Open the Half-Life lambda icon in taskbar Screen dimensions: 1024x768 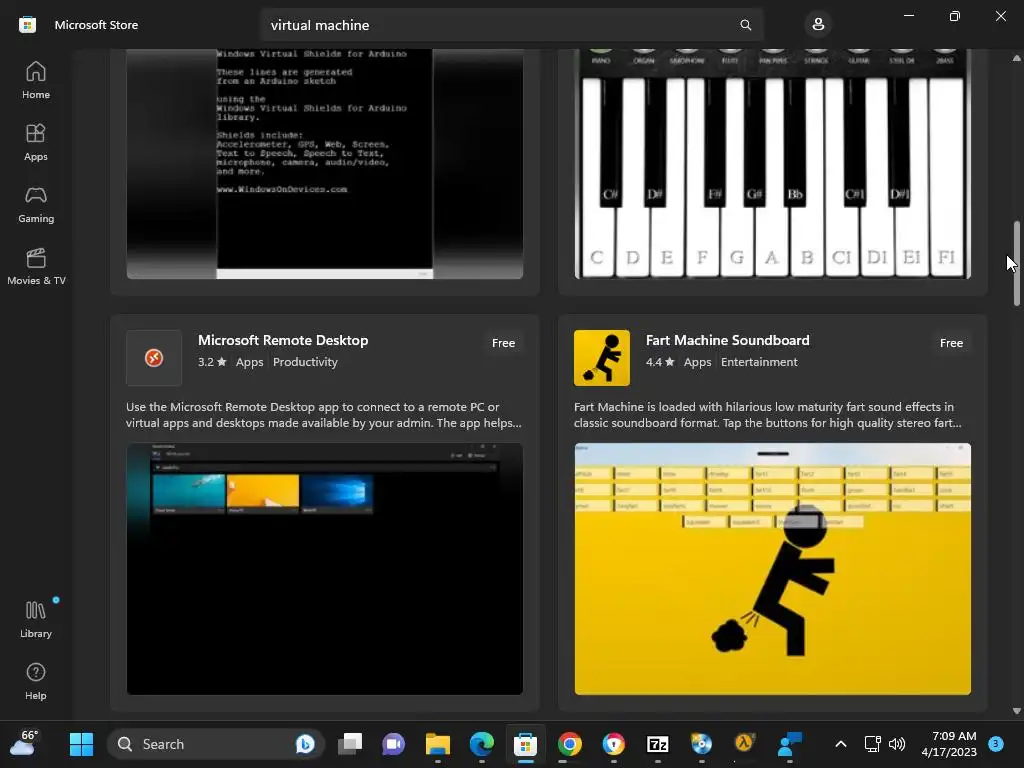click(x=744, y=744)
